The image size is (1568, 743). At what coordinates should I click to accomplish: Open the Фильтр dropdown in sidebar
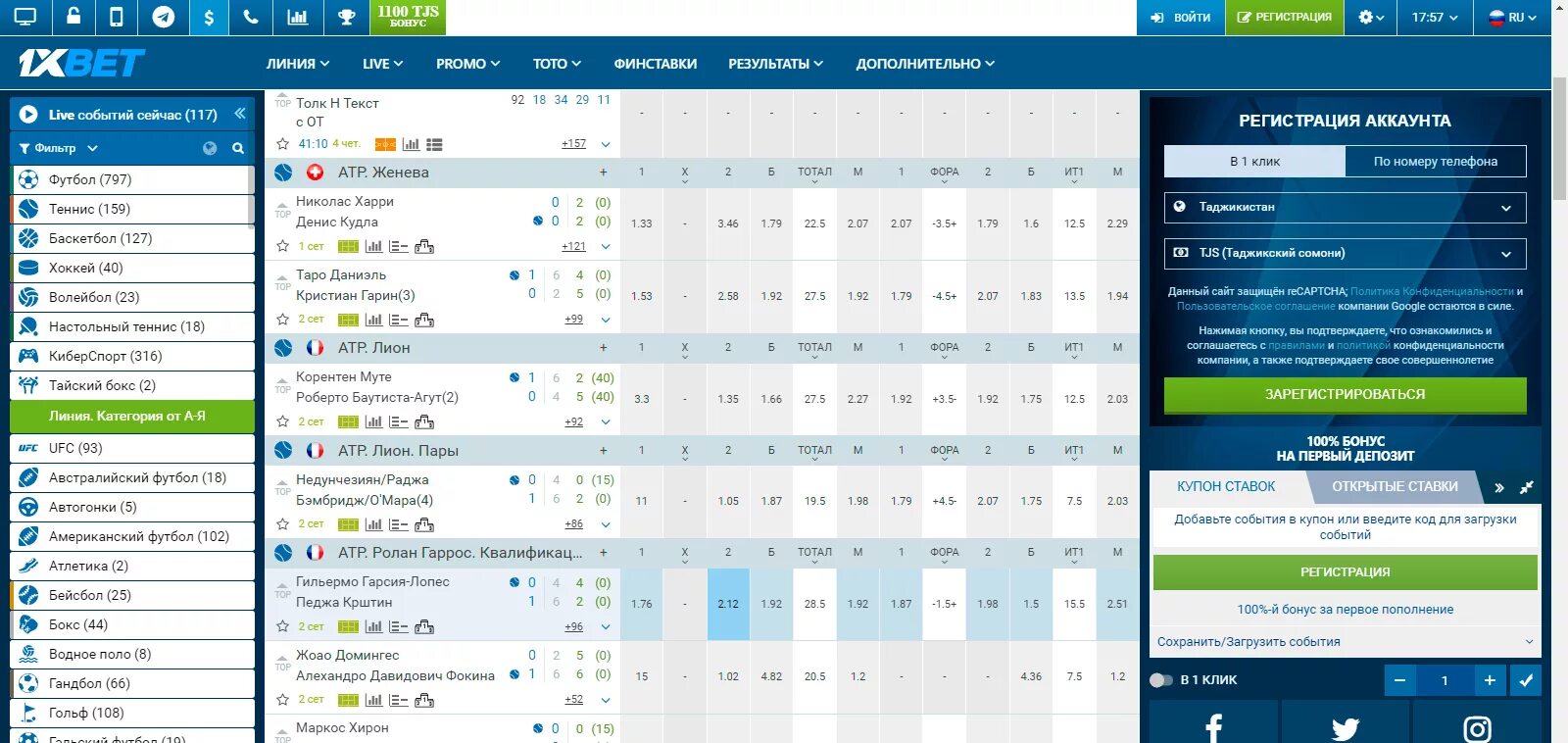click(59, 148)
